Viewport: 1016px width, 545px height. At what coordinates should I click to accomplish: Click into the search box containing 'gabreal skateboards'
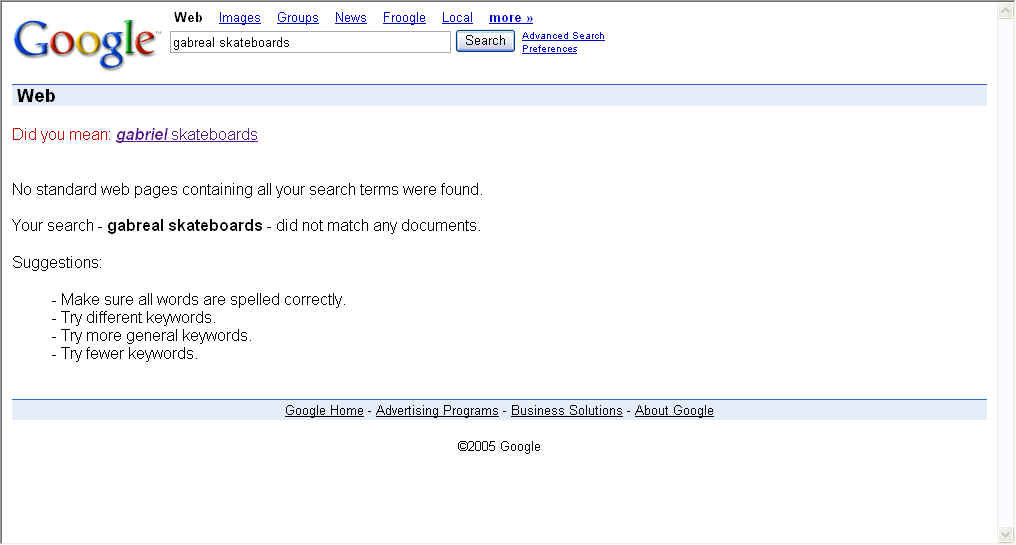(x=310, y=42)
